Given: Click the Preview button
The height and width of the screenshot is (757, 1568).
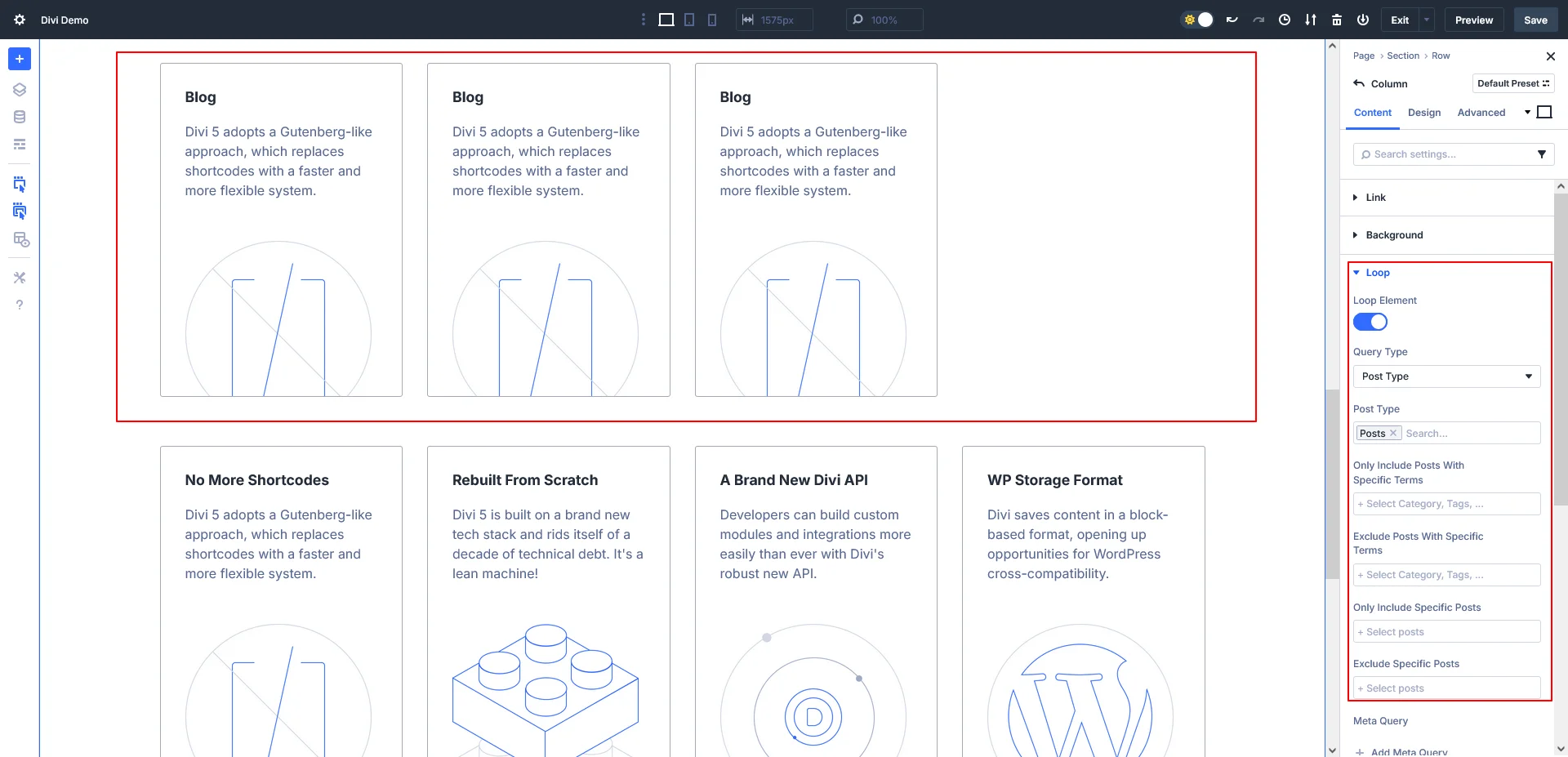Looking at the screenshot, I should click(x=1473, y=20).
